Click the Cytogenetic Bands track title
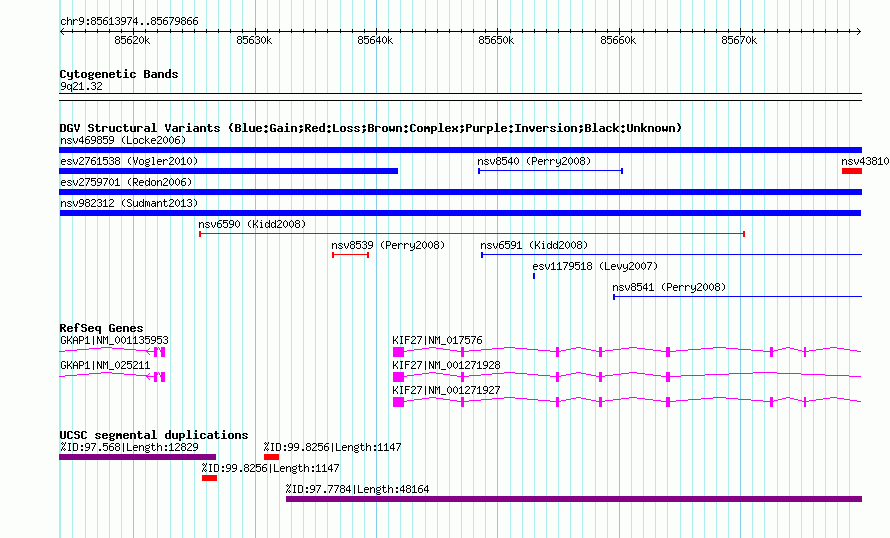890x538 pixels. click(x=119, y=74)
